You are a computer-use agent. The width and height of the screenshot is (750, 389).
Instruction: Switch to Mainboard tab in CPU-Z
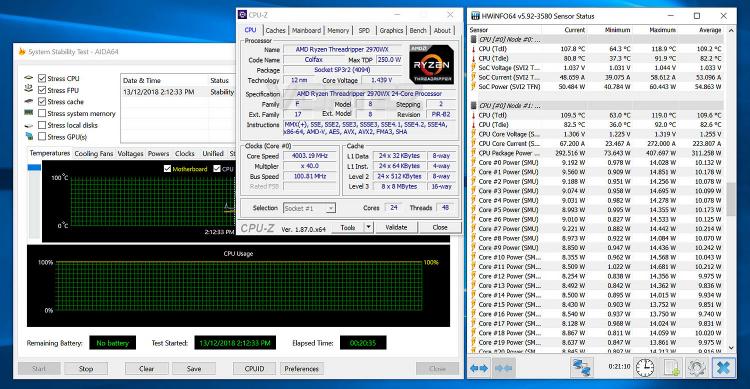(x=307, y=30)
